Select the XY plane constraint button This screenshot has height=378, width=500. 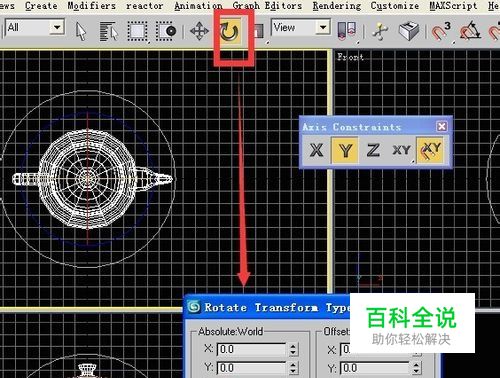click(x=401, y=150)
